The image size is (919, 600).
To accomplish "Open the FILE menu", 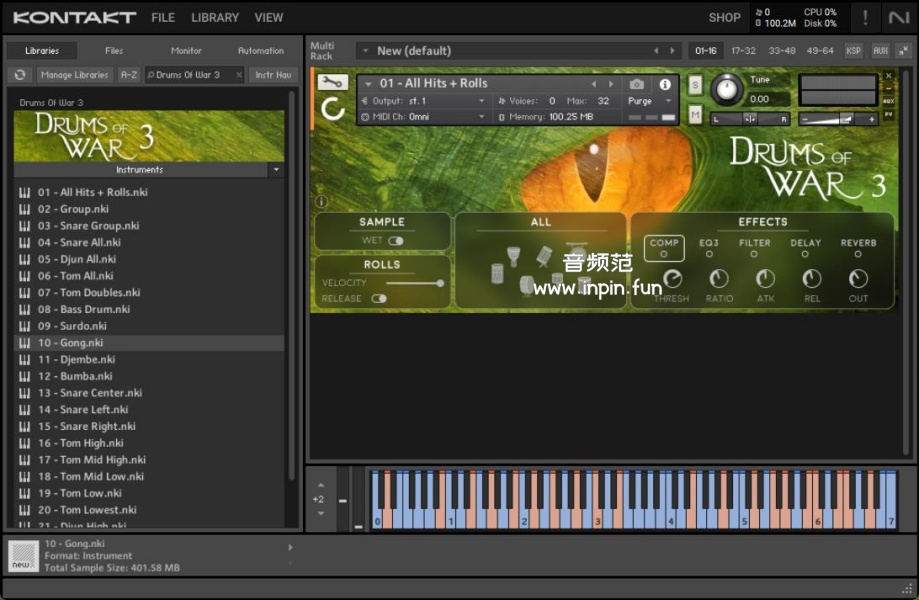I will pos(163,17).
